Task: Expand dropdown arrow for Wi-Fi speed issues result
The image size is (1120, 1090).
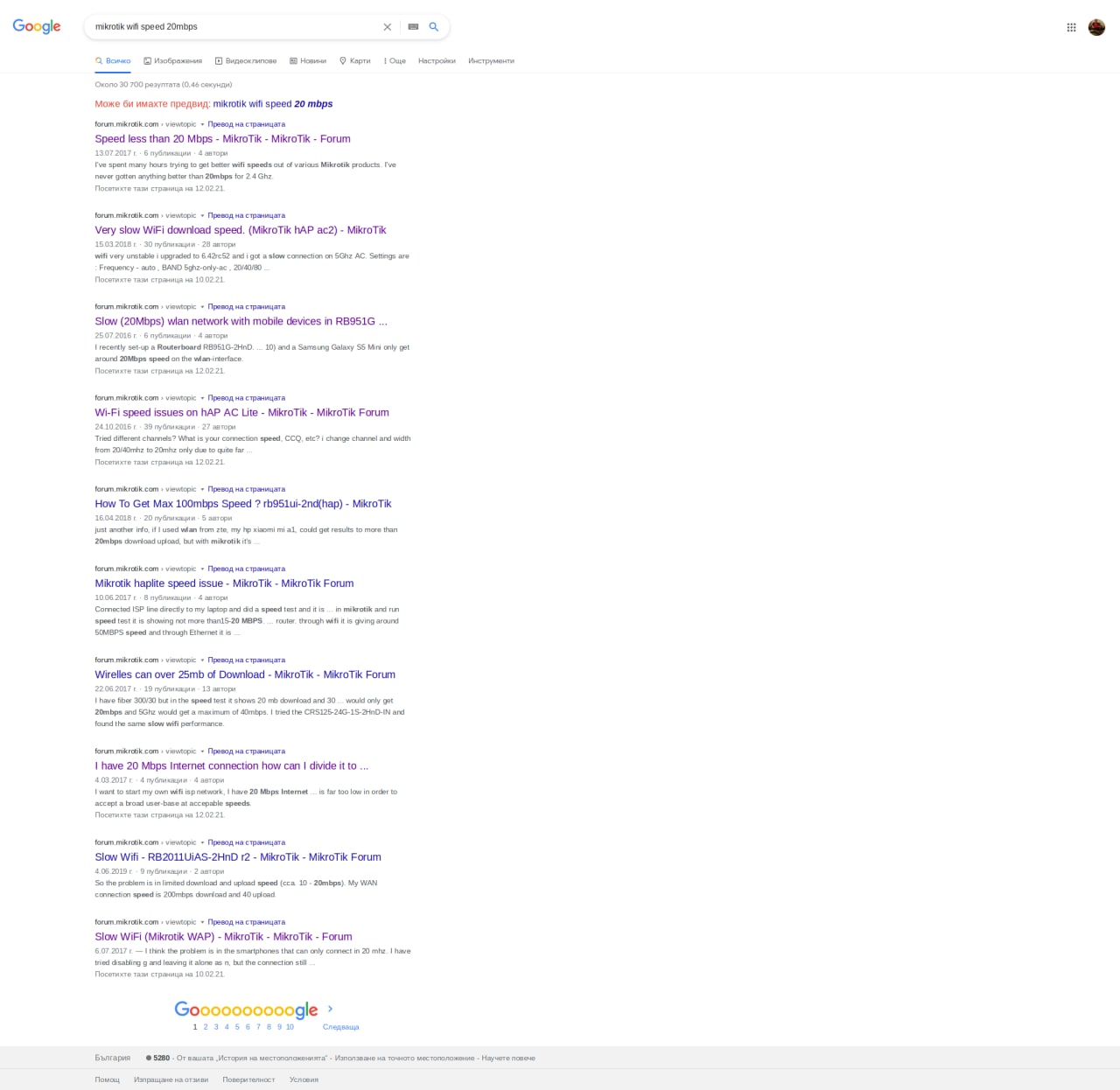Action: [202, 398]
